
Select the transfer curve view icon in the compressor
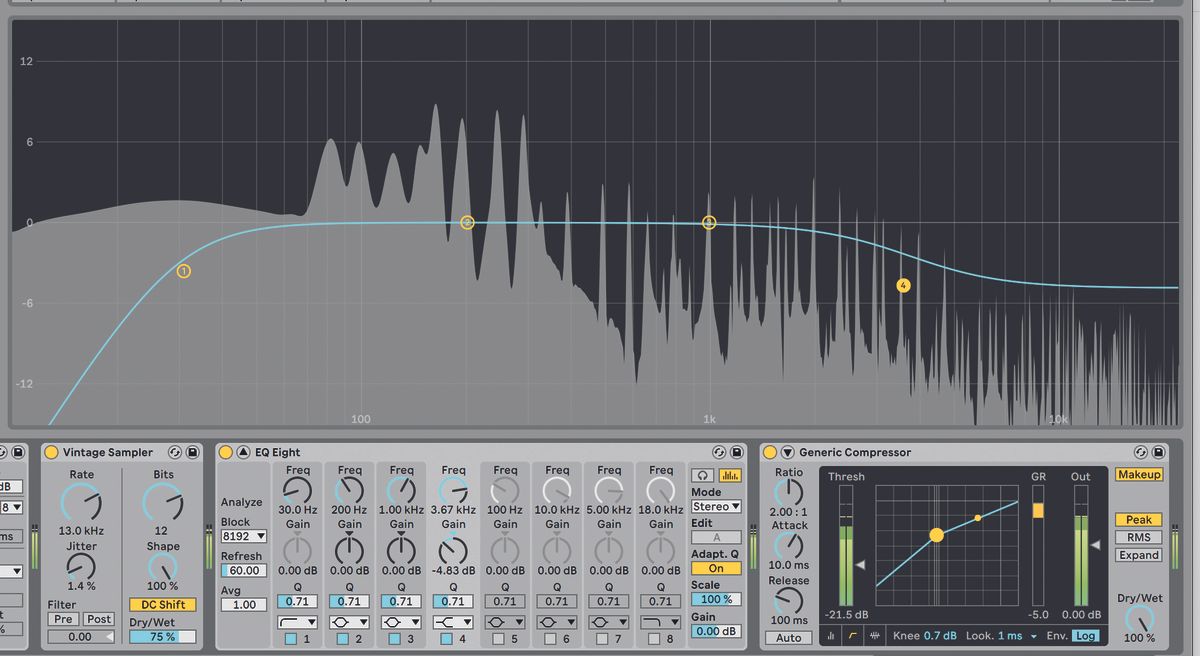click(852, 634)
